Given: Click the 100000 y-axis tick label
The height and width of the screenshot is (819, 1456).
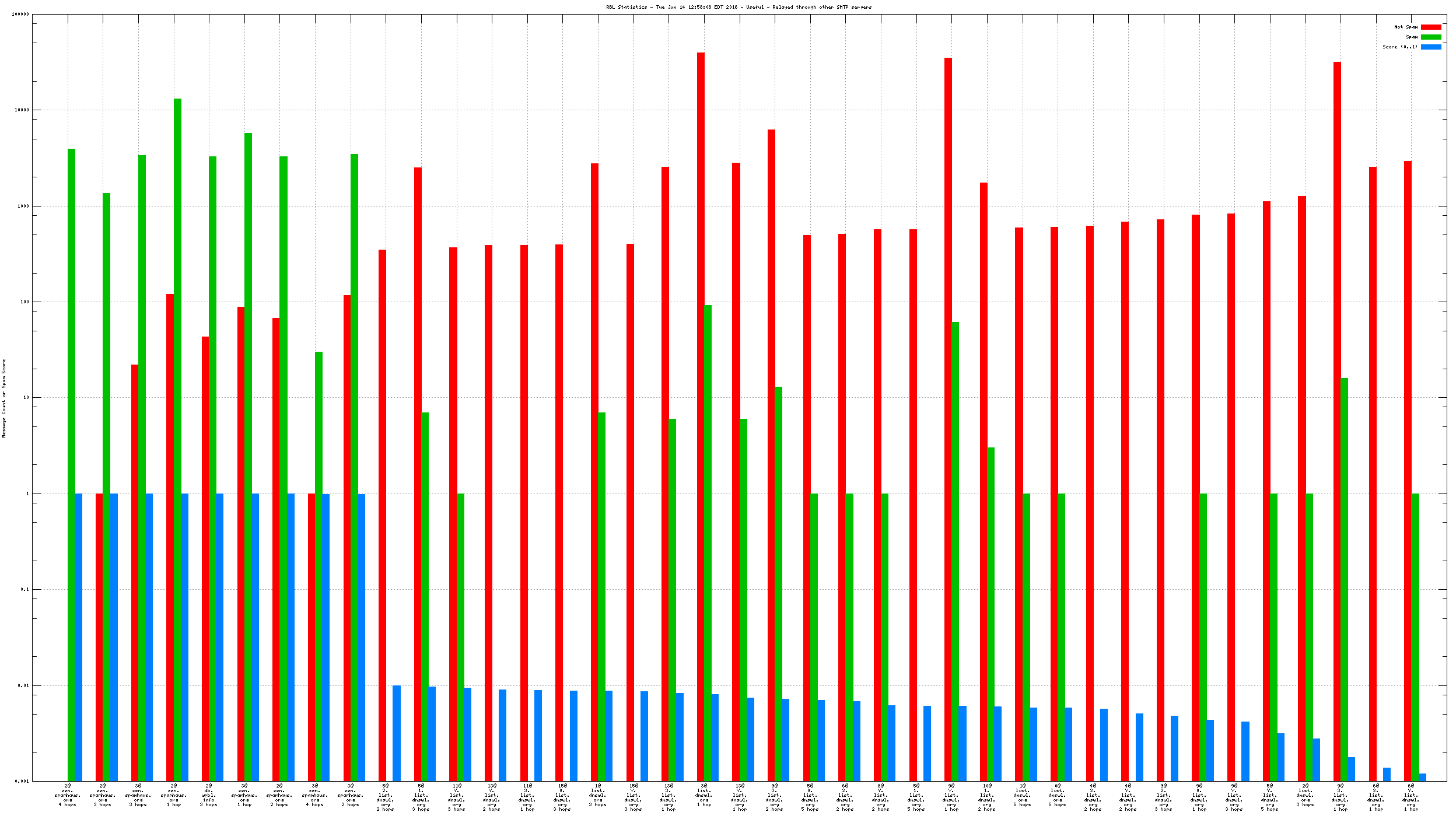Looking at the screenshot, I should point(20,15).
